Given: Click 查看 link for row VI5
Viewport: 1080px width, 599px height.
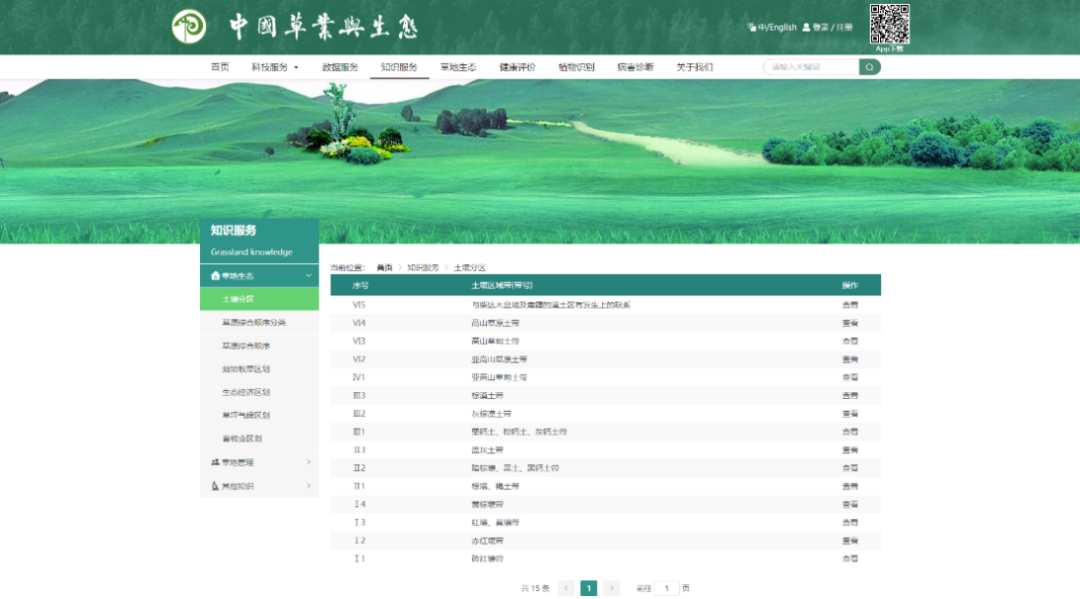Looking at the screenshot, I should tap(849, 304).
